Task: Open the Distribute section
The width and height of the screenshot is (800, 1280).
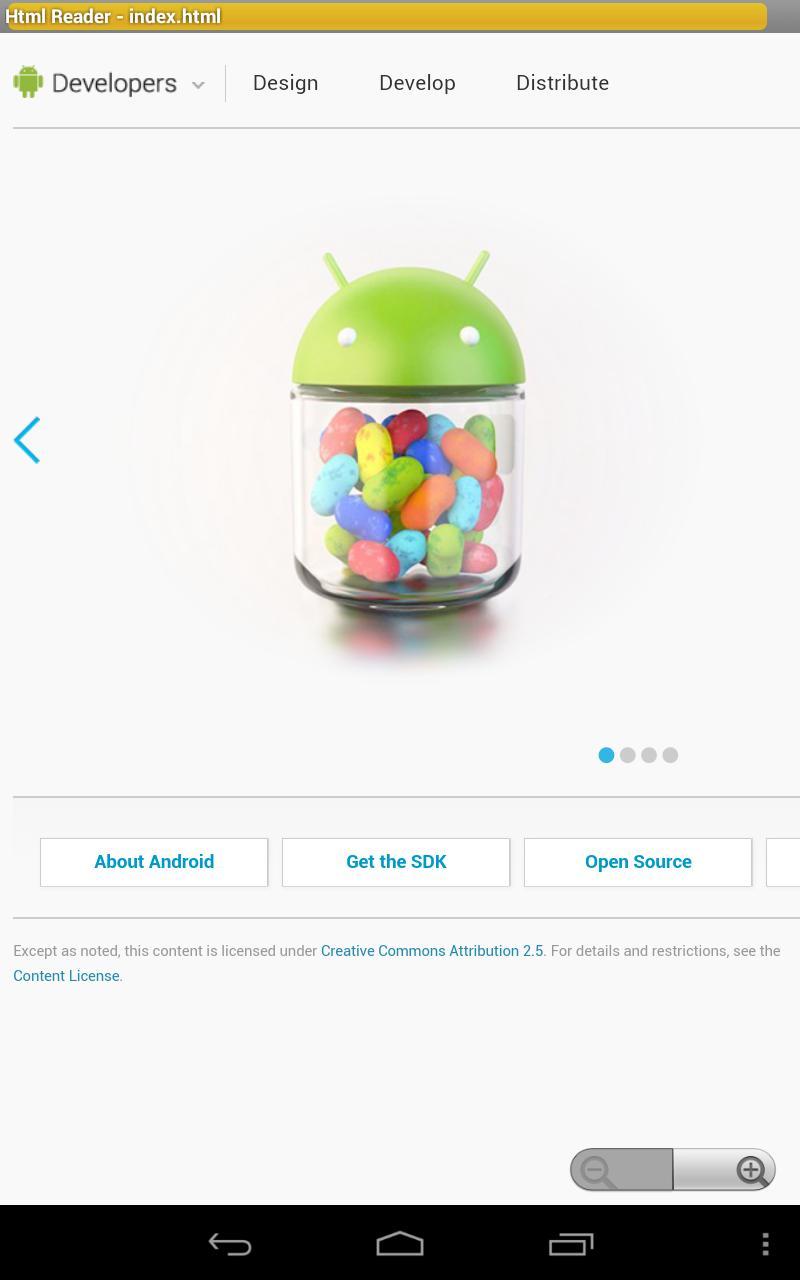Action: [x=562, y=83]
